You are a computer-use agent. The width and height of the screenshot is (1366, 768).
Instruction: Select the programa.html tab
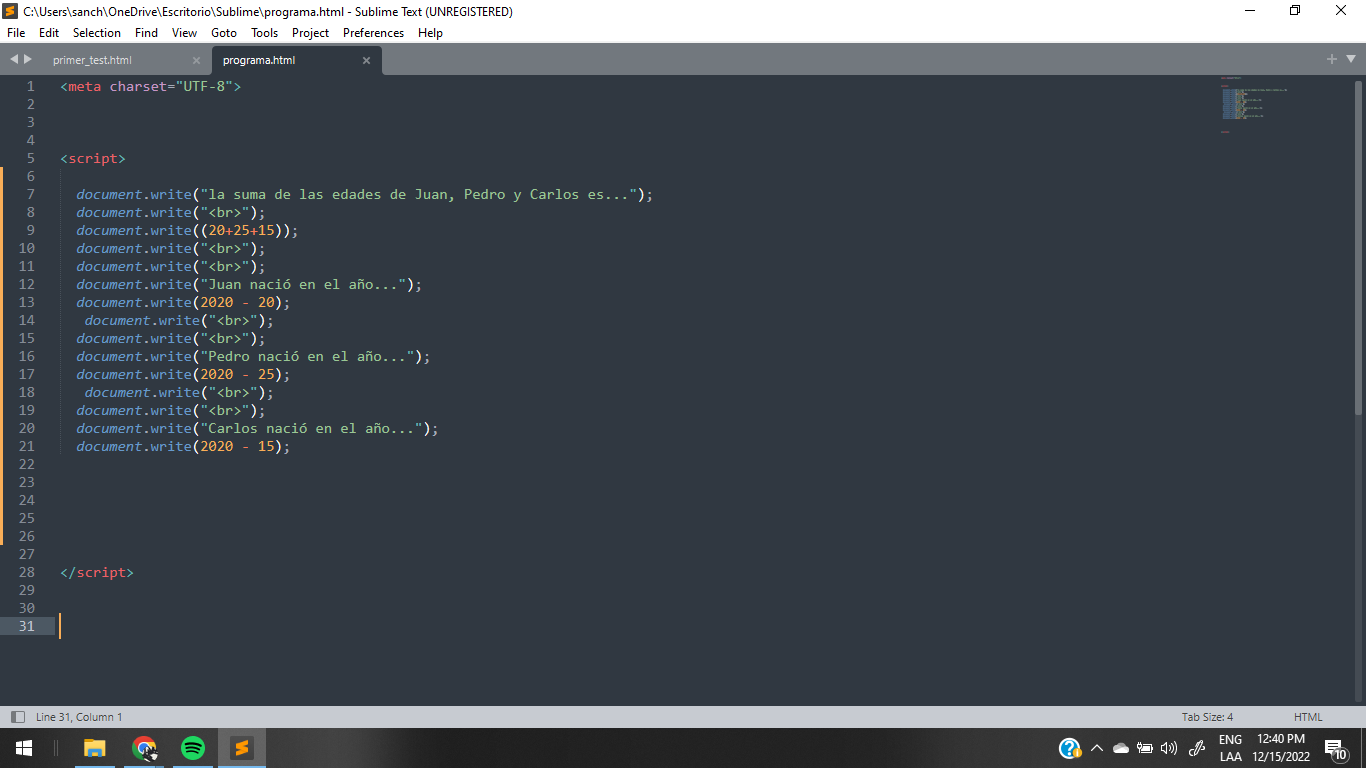click(x=259, y=60)
